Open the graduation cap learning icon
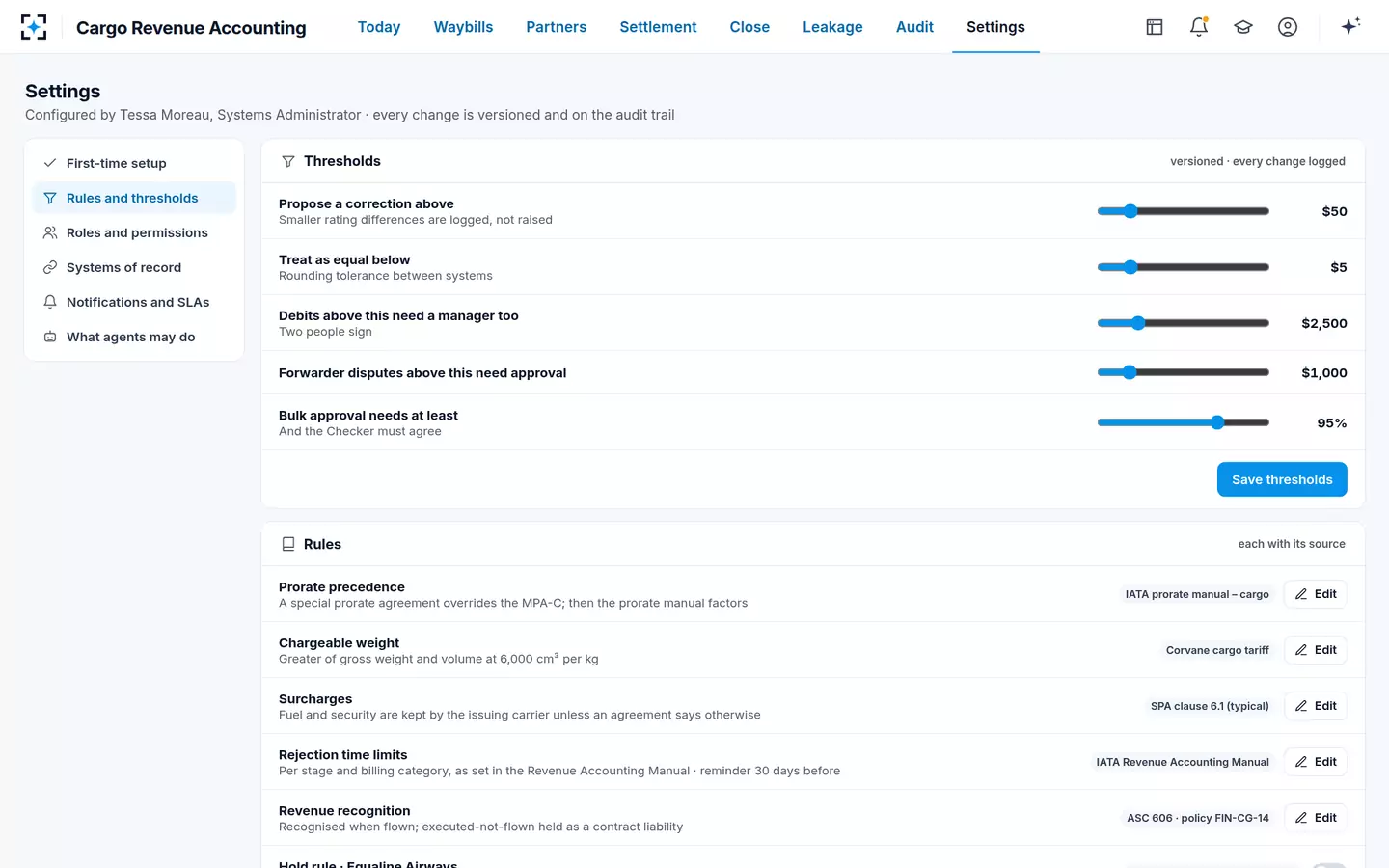Image resolution: width=1389 pixels, height=868 pixels. point(1243,27)
